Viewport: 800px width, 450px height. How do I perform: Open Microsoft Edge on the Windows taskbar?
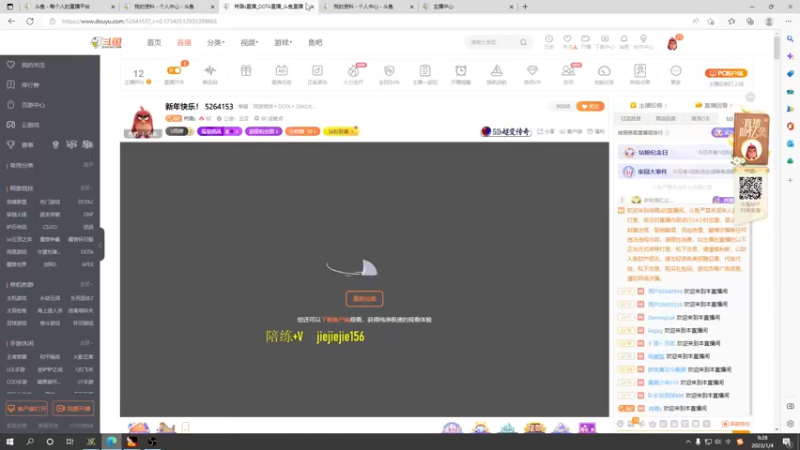[111, 441]
